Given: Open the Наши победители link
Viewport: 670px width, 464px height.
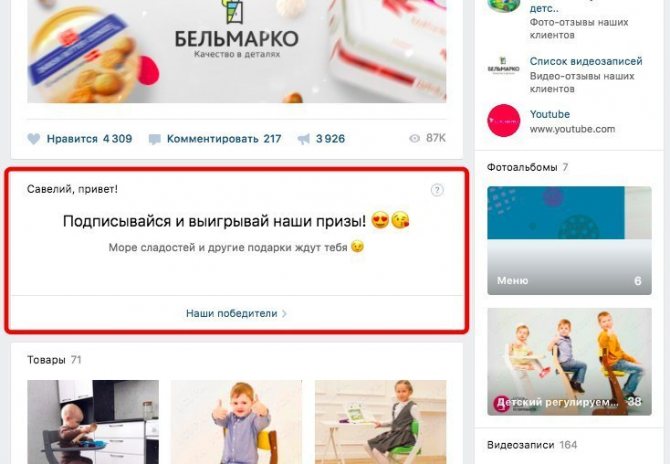Looking at the screenshot, I should (x=232, y=314).
